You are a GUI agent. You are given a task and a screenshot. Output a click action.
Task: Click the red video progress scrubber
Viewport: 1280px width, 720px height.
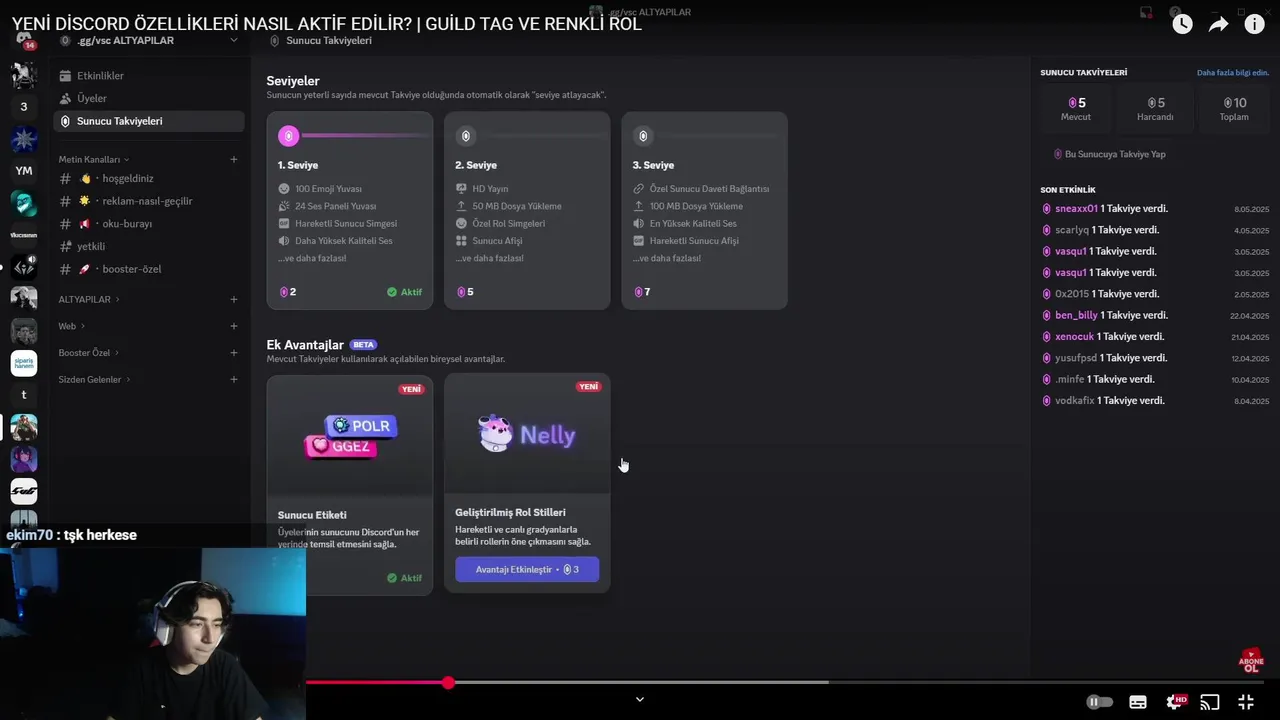pyautogui.click(x=448, y=682)
